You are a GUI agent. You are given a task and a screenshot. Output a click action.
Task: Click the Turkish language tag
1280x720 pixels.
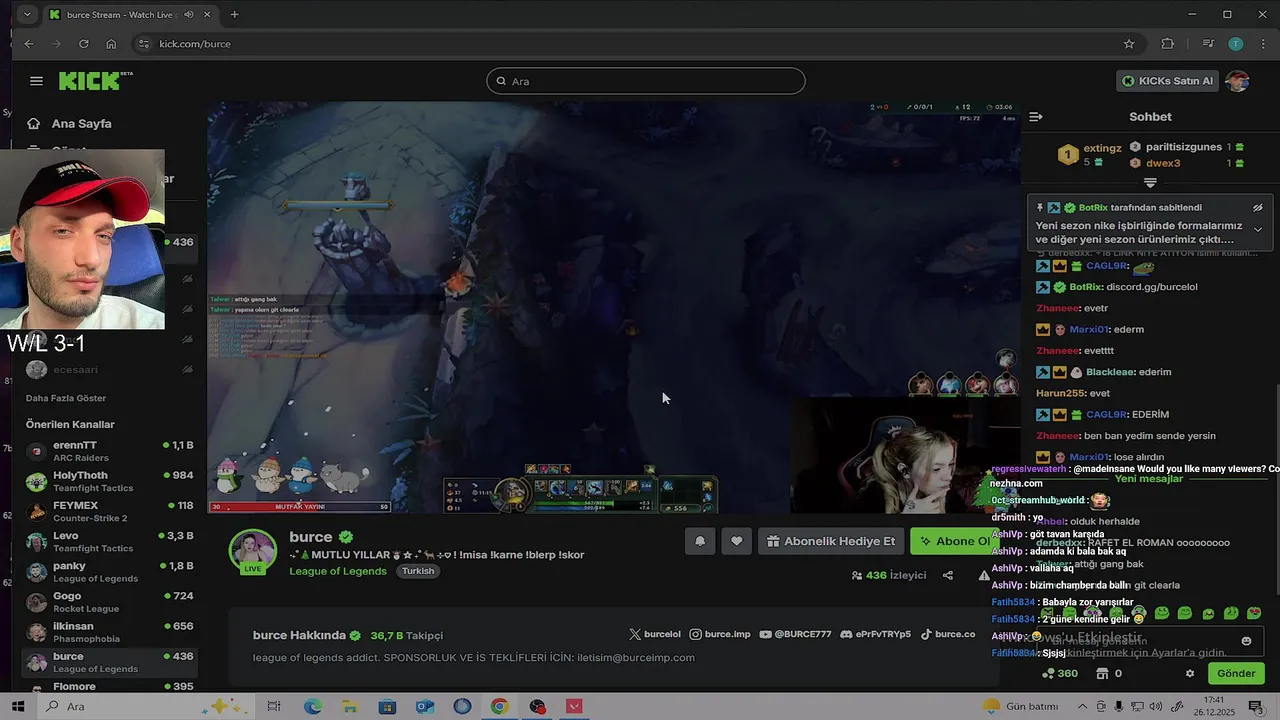click(418, 571)
